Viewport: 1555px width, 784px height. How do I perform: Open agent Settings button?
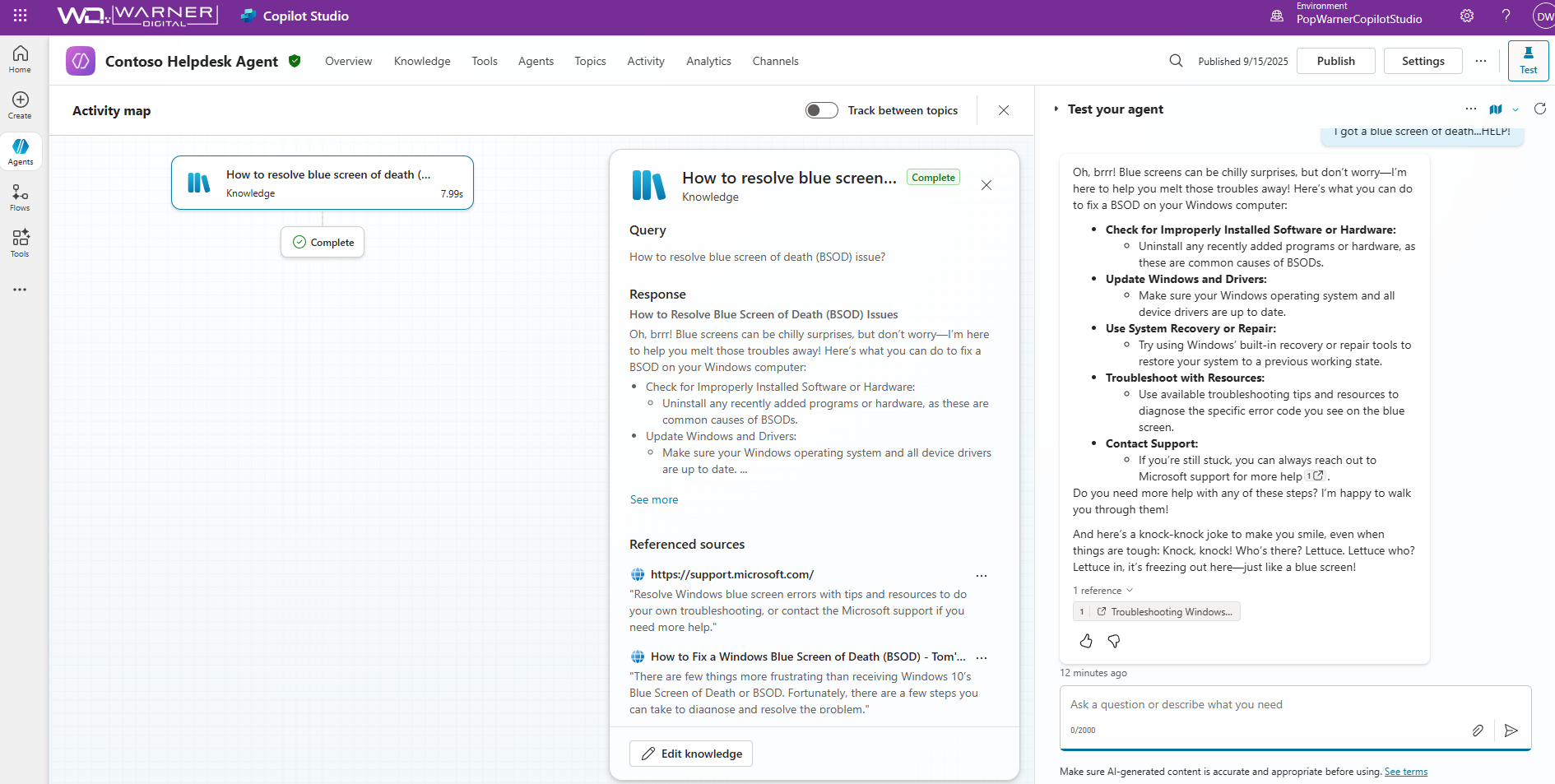click(x=1423, y=61)
